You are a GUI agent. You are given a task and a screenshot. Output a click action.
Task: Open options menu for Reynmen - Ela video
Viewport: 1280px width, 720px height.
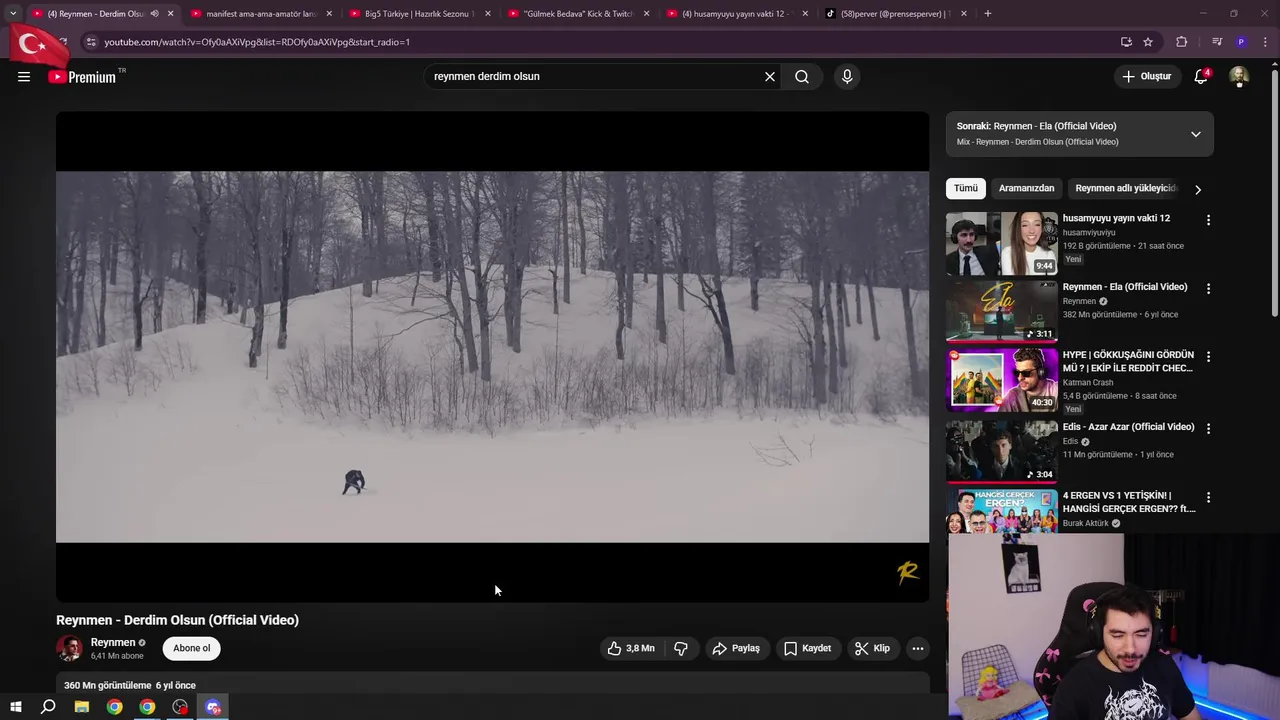[x=1208, y=289]
